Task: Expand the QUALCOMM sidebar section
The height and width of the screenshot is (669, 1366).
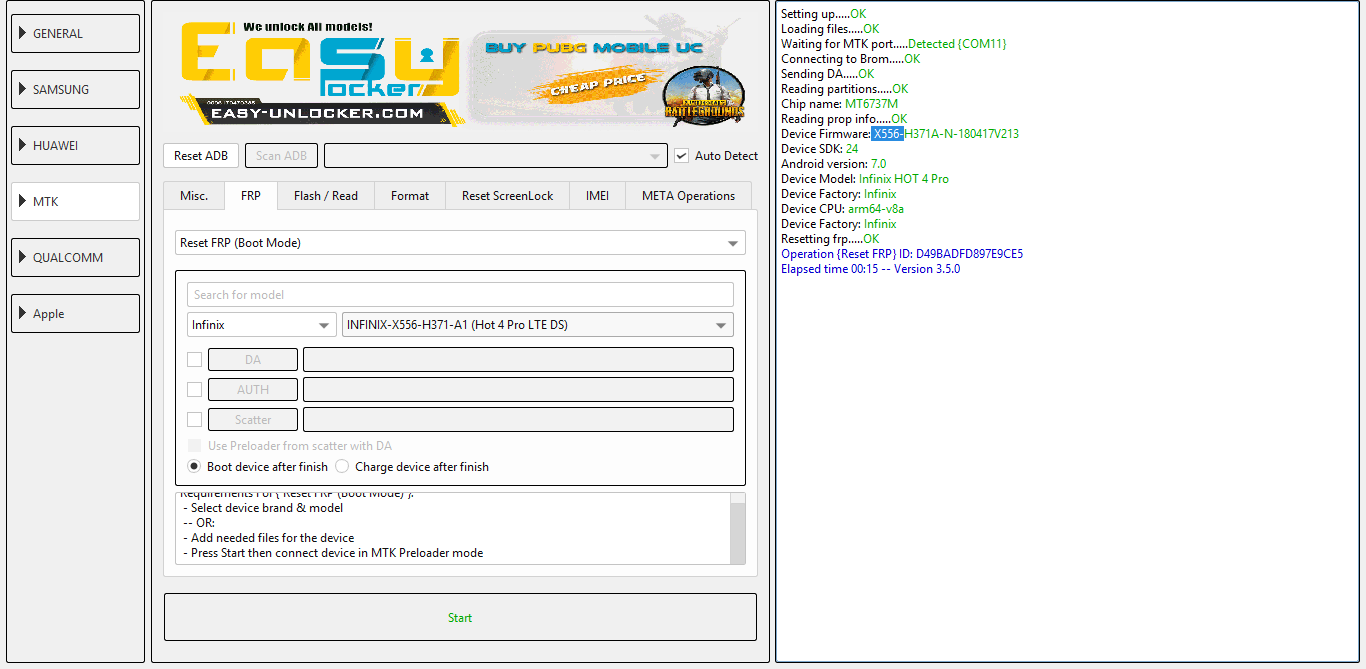Action: [x=75, y=257]
